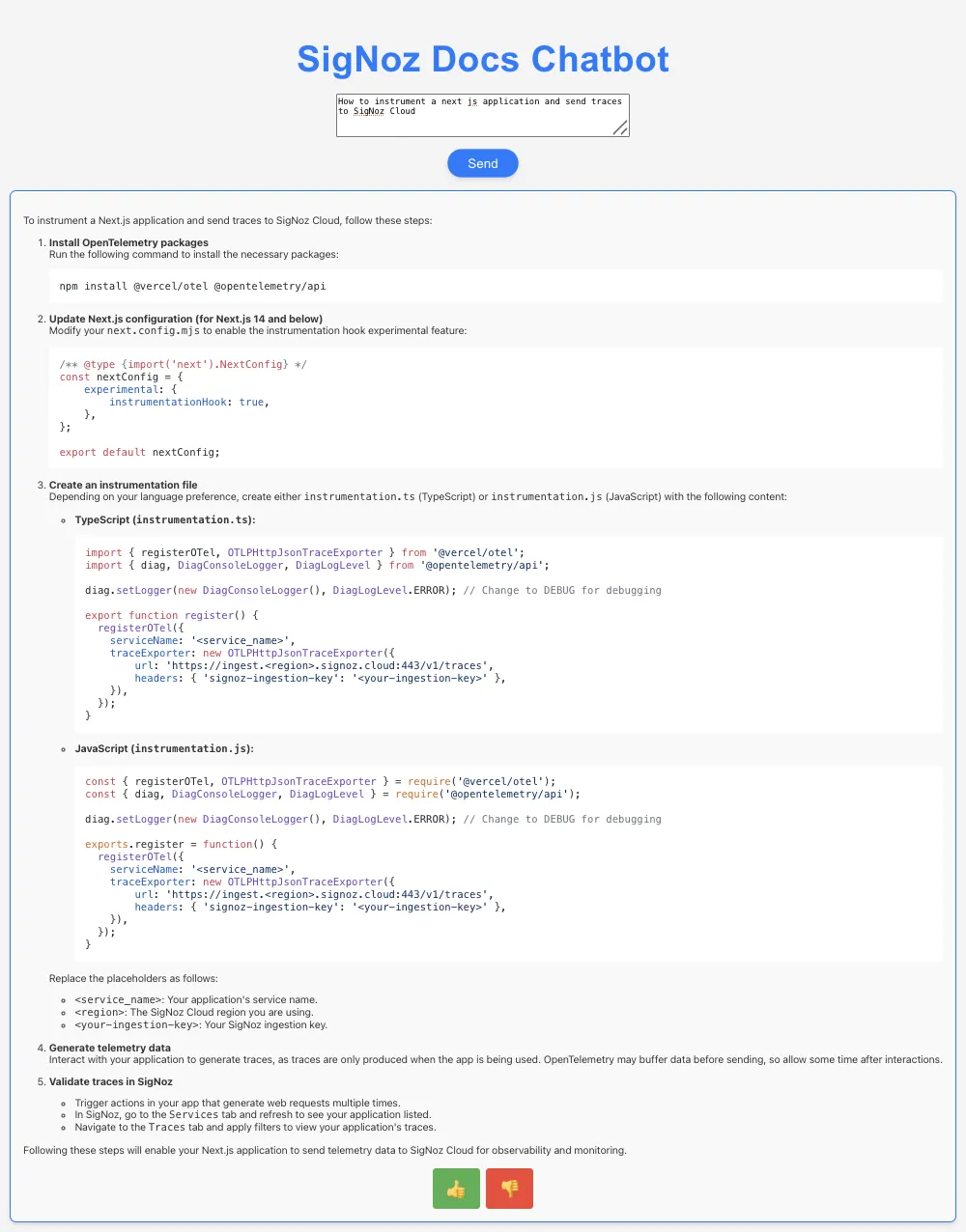Image resolution: width=966 pixels, height=1232 pixels.
Task: Click the thumbs up feedback button
Action: point(456,1189)
